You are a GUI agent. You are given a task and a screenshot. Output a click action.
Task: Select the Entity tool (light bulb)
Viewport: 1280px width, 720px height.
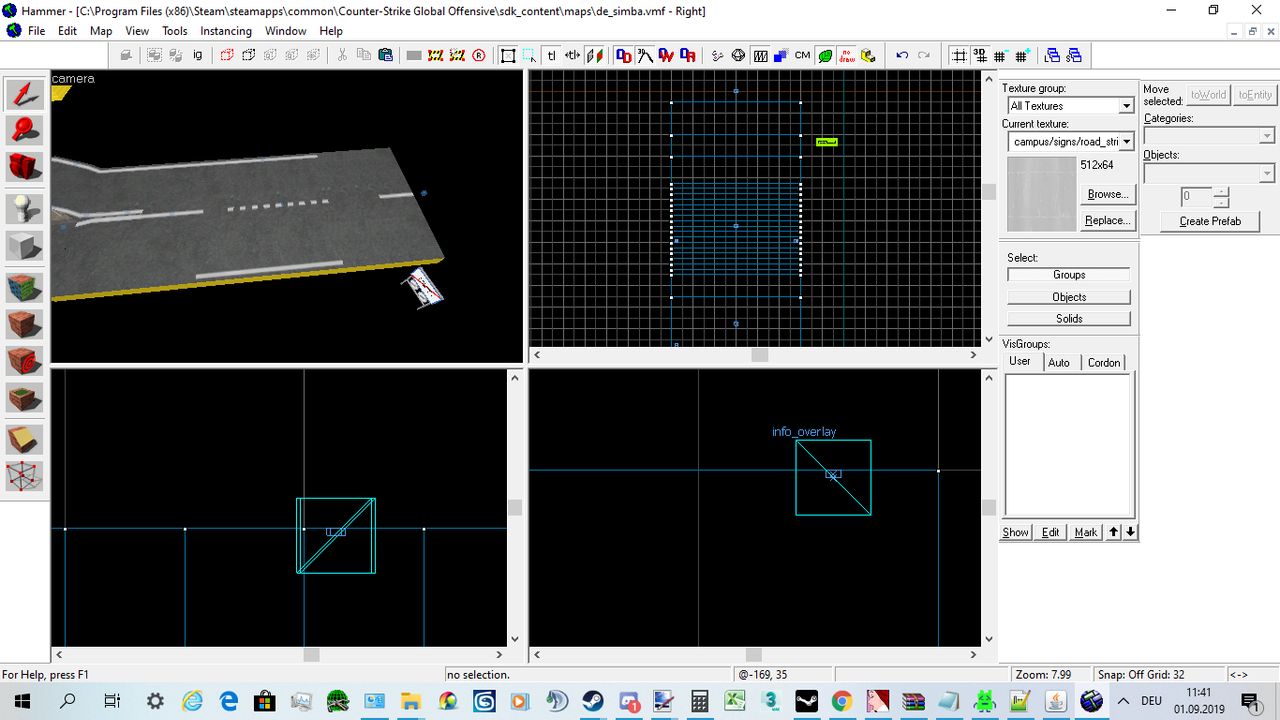25,209
